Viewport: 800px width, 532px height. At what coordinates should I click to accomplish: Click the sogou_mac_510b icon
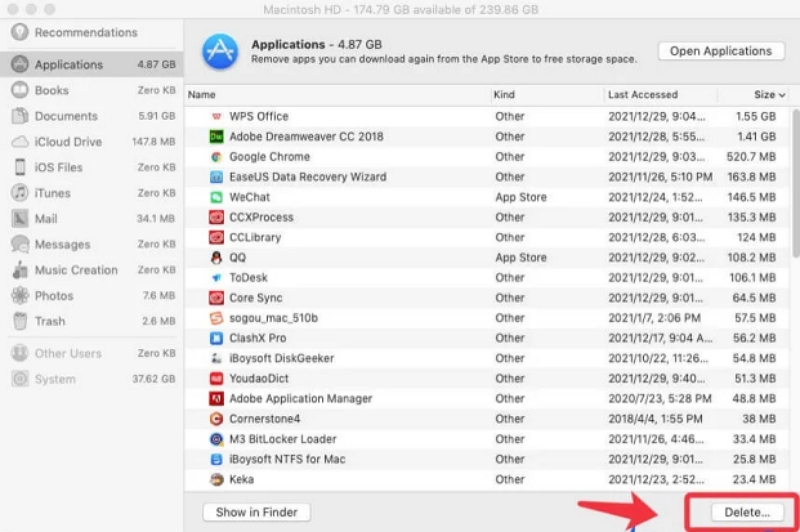[216, 318]
